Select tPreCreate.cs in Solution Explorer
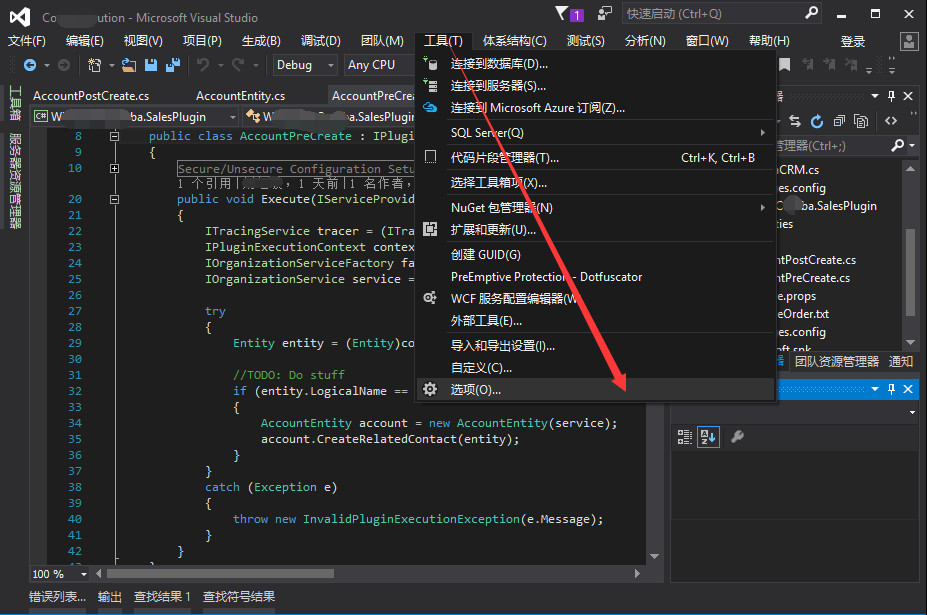 tap(813, 278)
